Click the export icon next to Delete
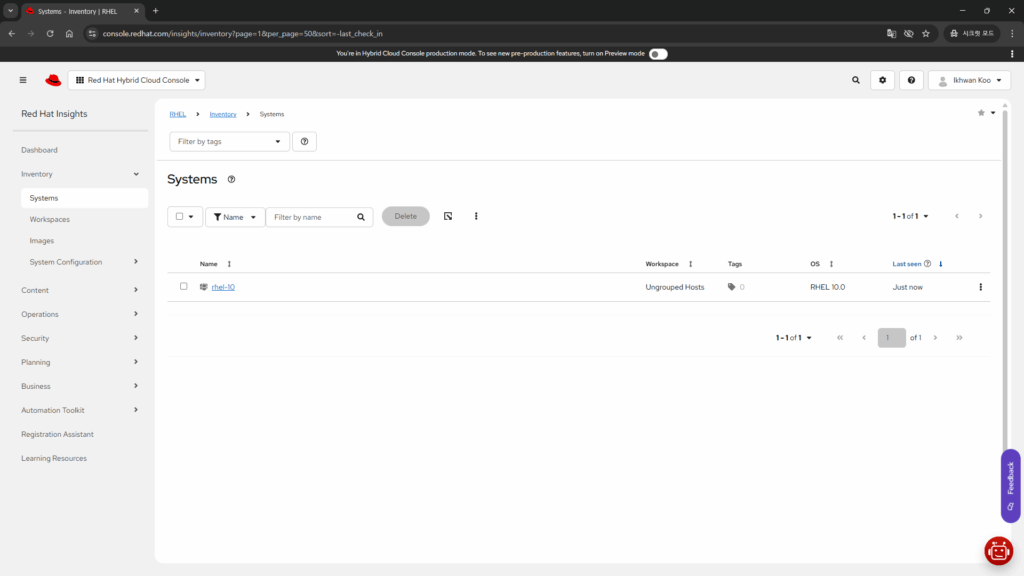The height and width of the screenshot is (576, 1024). 448,216
